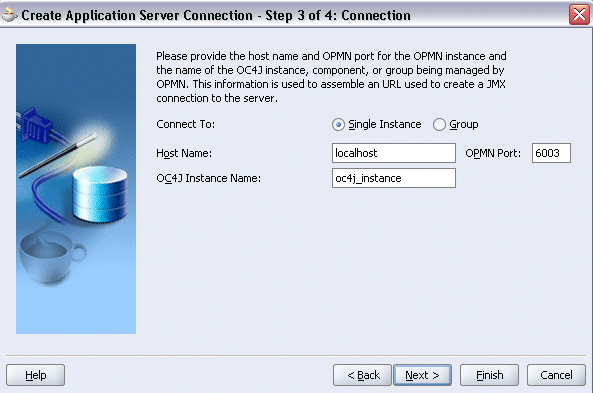The width and height of the screenshot is (593, 393).
Task: Cancel the connection wizard
Action: pos(556,375)
